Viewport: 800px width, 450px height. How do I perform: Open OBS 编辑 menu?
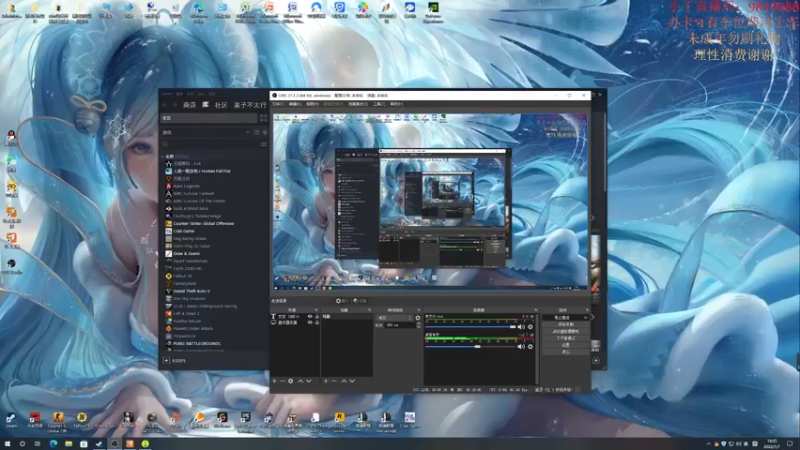pyautogui.click(x=295, y=104)
